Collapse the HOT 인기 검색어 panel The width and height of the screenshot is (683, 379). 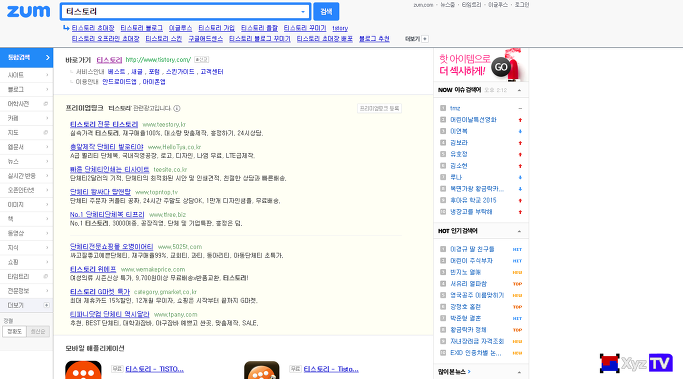[519, 231]
